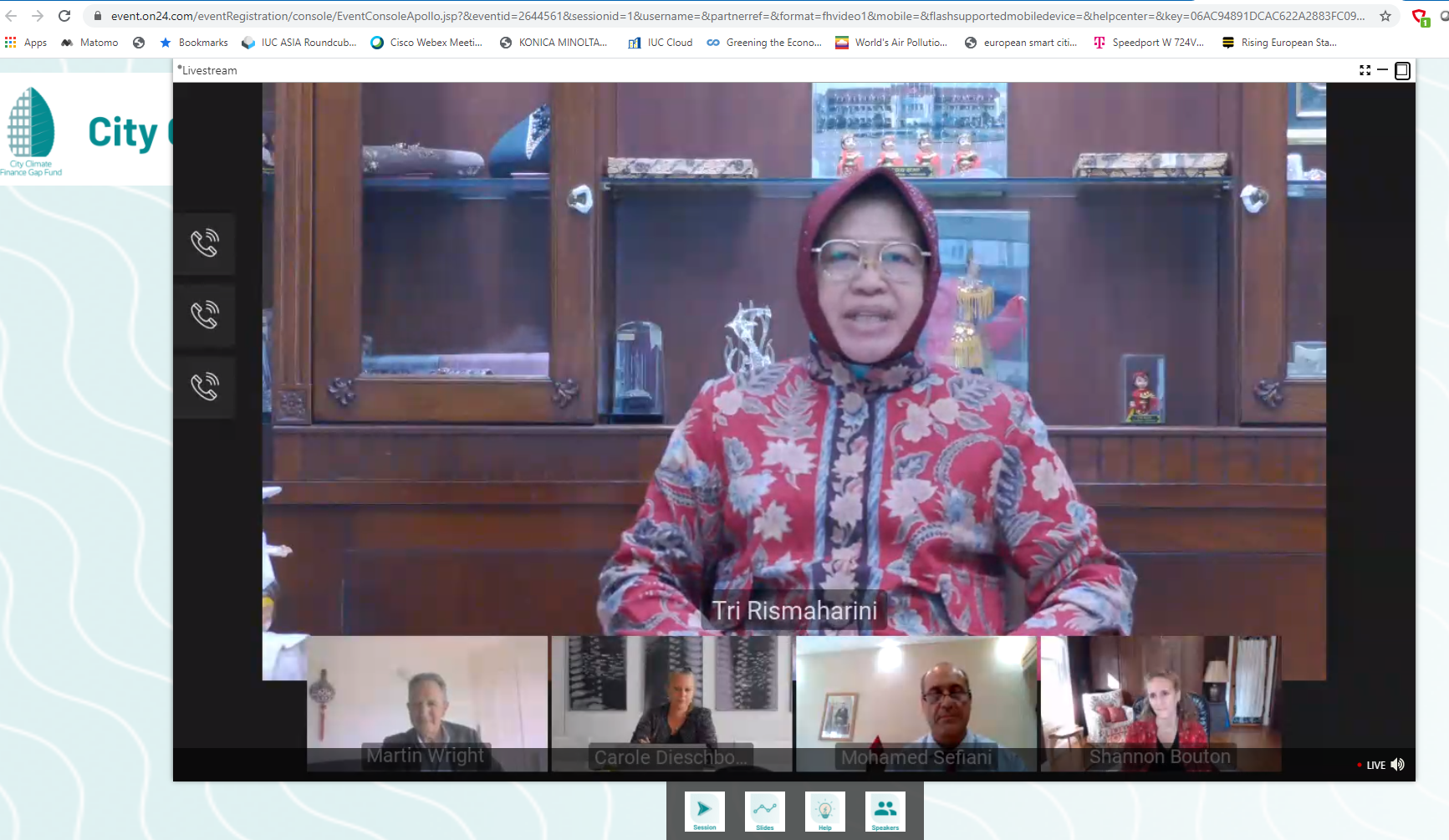This screenshot has height=840, width=1449.
Task: Click the browser address bar URL
Action: point(736,16)
